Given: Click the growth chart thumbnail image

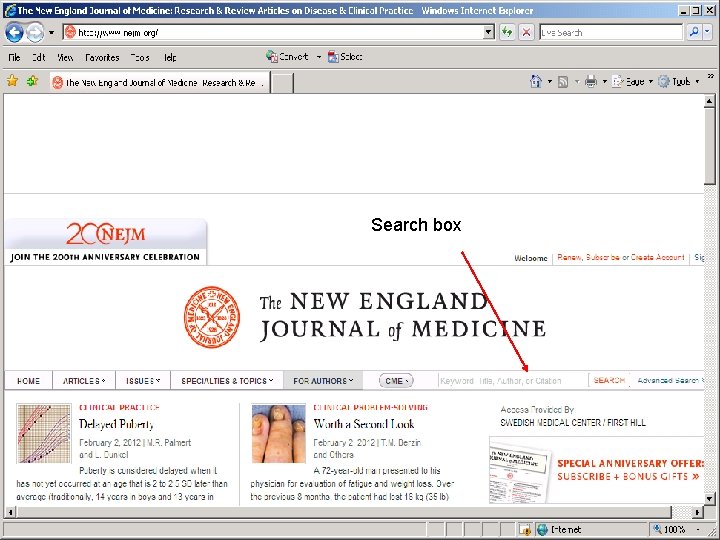Looking at the screenshot, I should point(44,433).
